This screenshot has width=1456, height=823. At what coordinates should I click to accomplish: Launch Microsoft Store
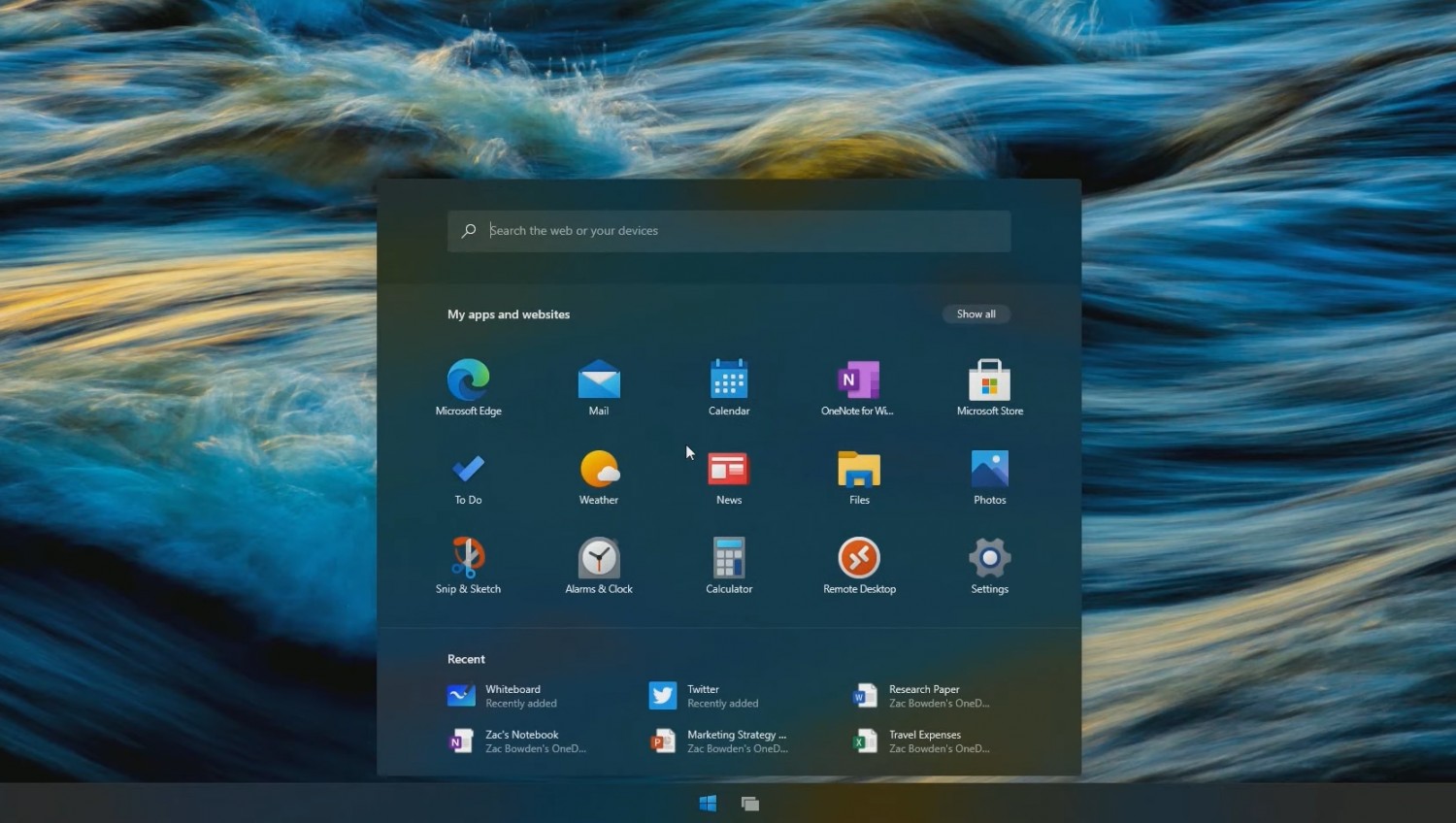click(x=989, y=387)
